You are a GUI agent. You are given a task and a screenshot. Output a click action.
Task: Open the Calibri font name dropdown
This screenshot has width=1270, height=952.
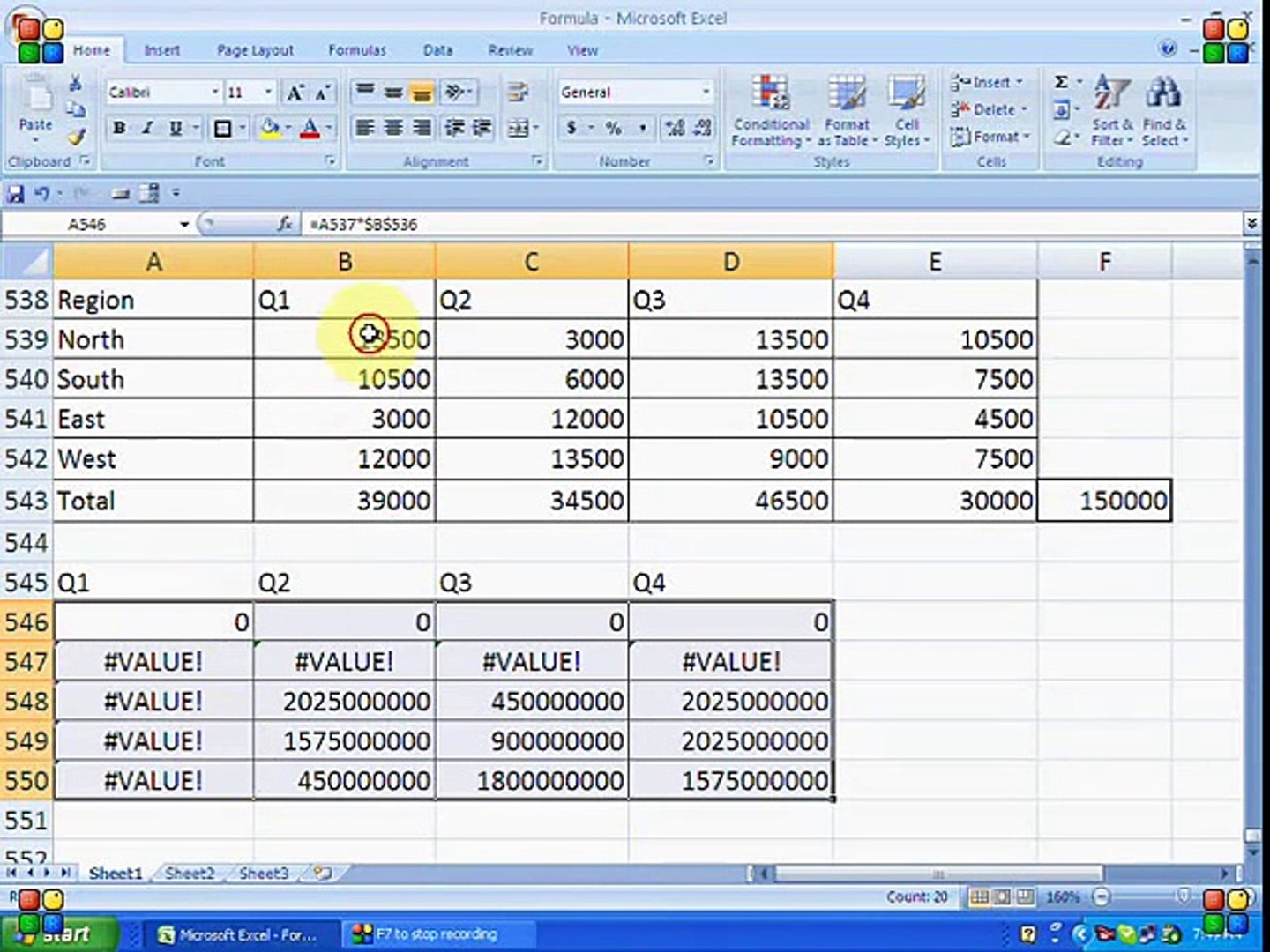coord(214,92)
